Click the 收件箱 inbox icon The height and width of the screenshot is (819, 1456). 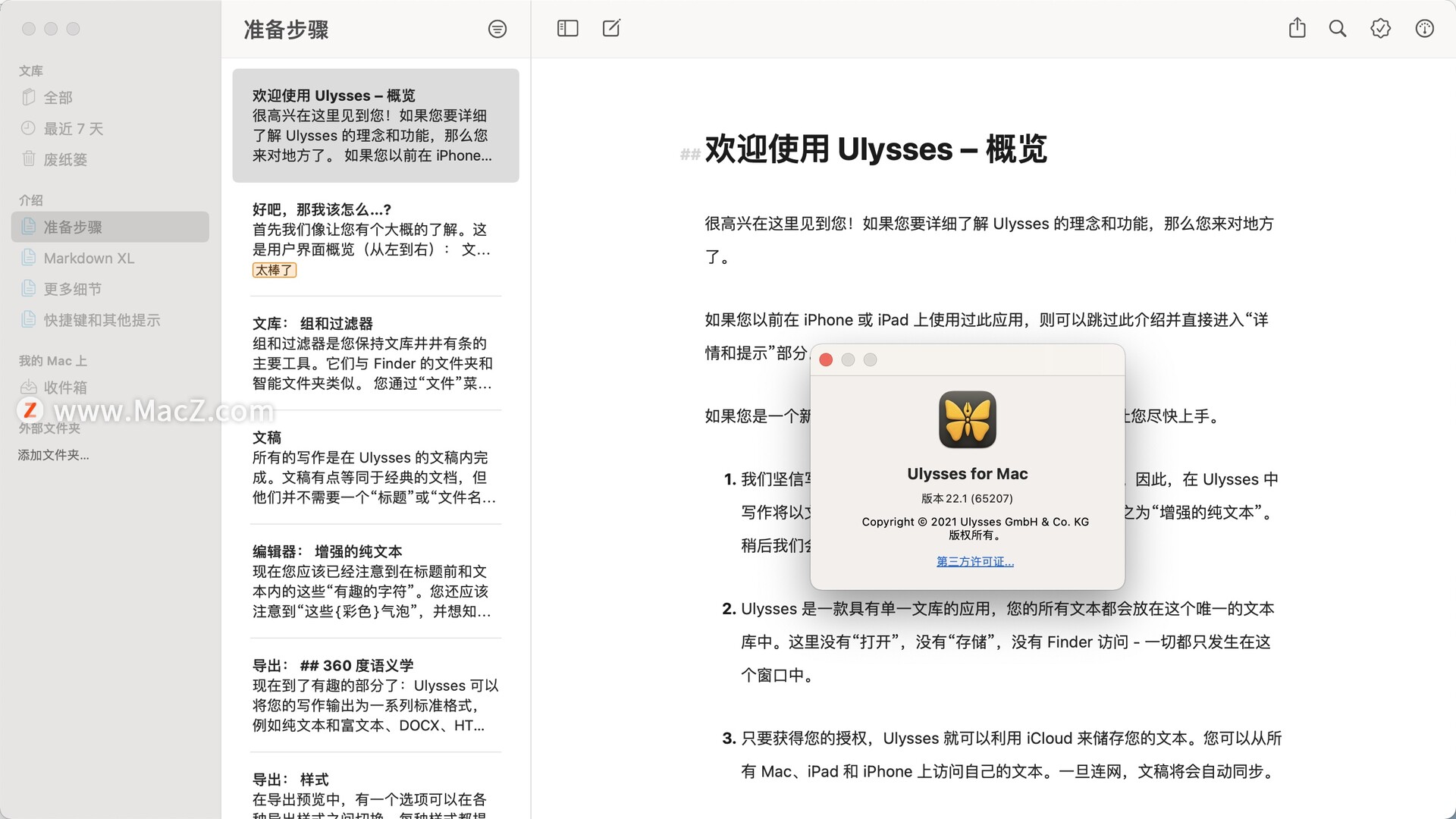tap(29, 387)
